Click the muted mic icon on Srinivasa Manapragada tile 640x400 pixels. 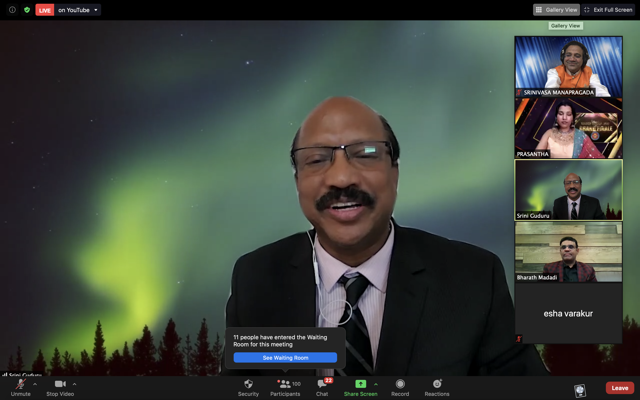tap(519, 93)
